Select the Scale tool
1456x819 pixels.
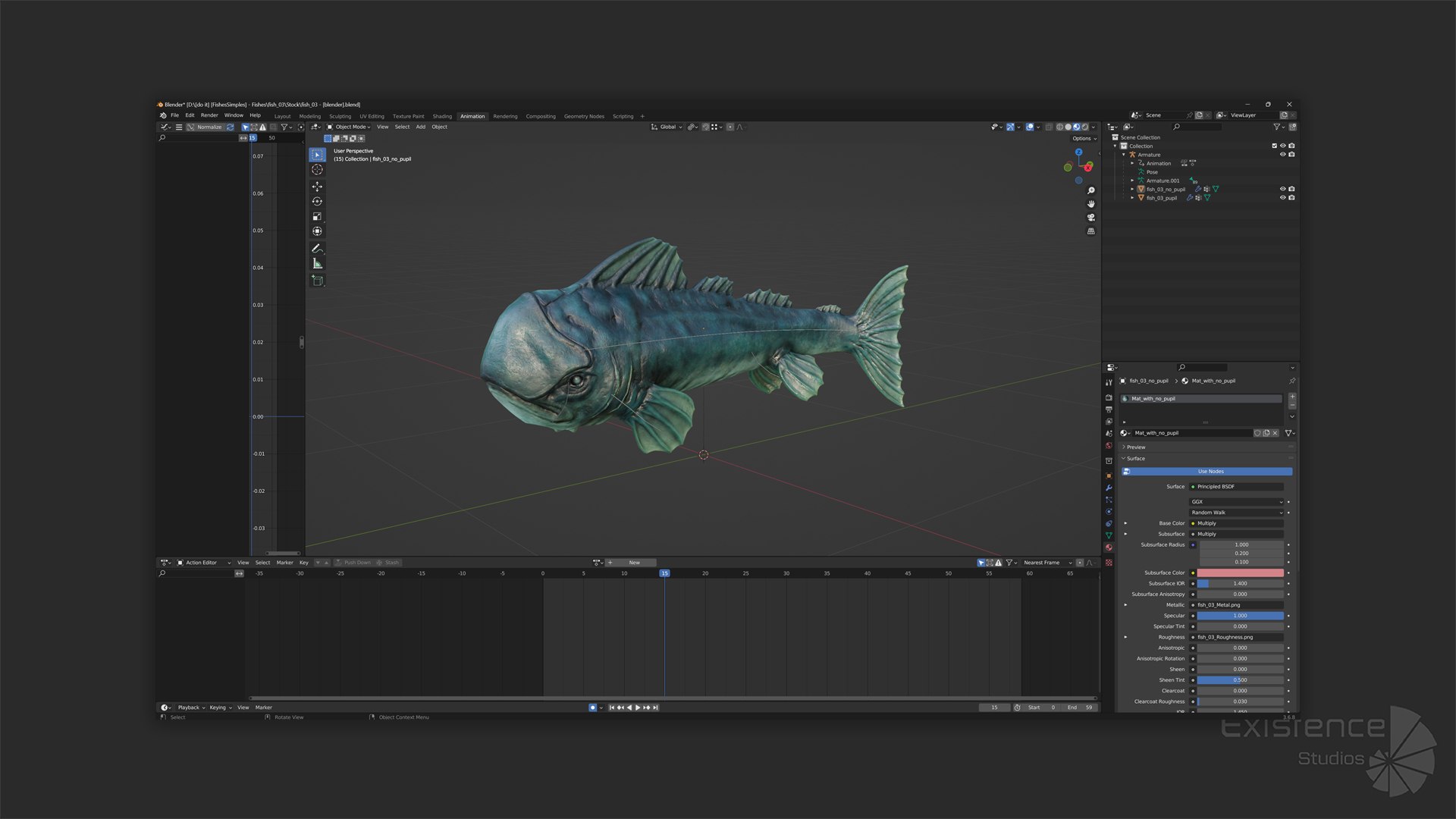tap(317, 217)
